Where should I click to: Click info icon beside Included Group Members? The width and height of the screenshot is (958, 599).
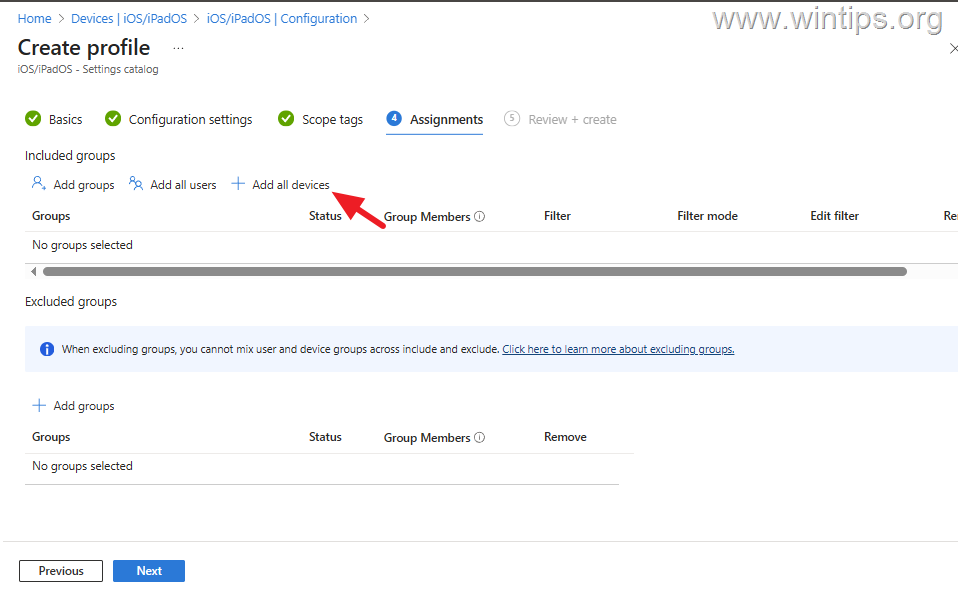[x=479, y=217]
